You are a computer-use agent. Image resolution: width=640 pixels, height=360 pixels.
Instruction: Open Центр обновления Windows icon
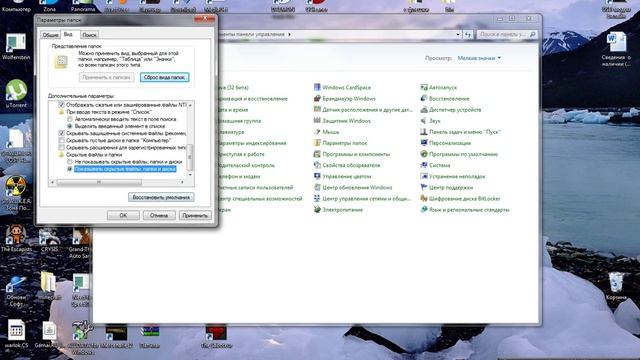point(317,187)
